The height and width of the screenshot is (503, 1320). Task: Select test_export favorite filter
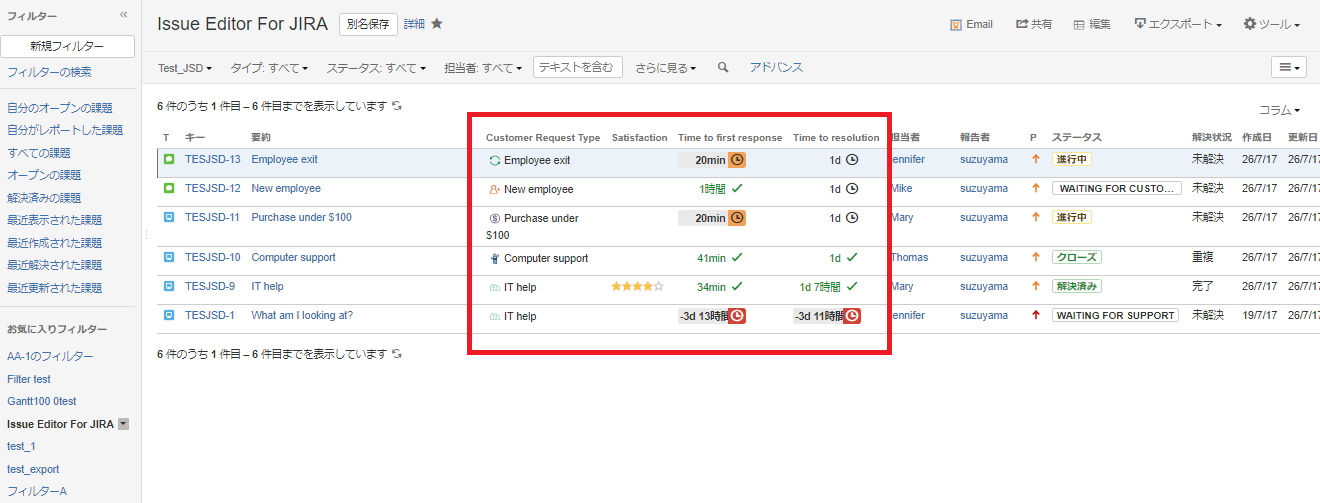pos(33,469)
